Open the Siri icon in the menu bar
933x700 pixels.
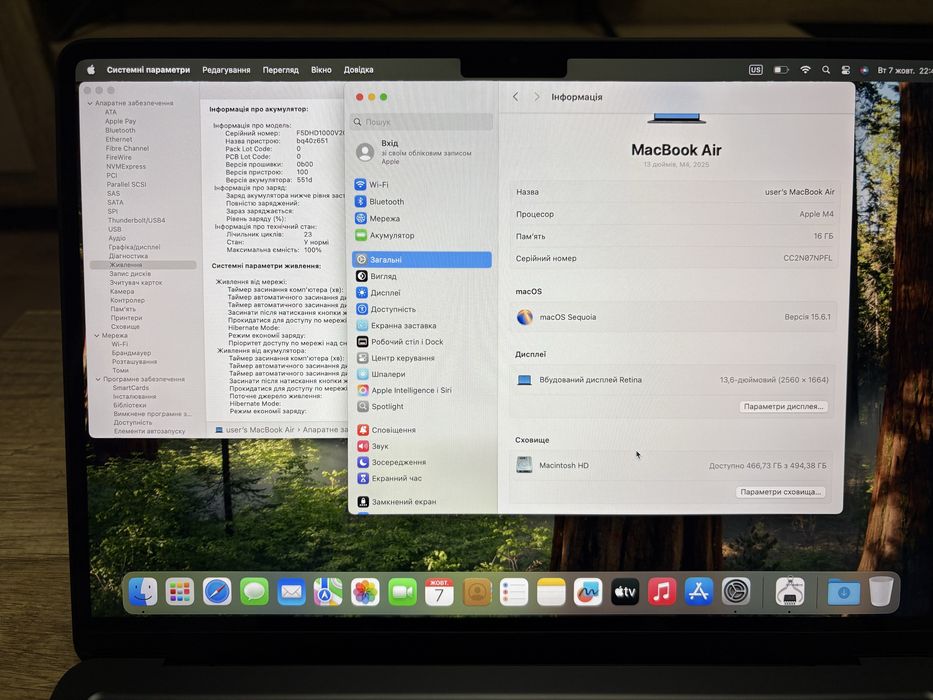(865, 70)
